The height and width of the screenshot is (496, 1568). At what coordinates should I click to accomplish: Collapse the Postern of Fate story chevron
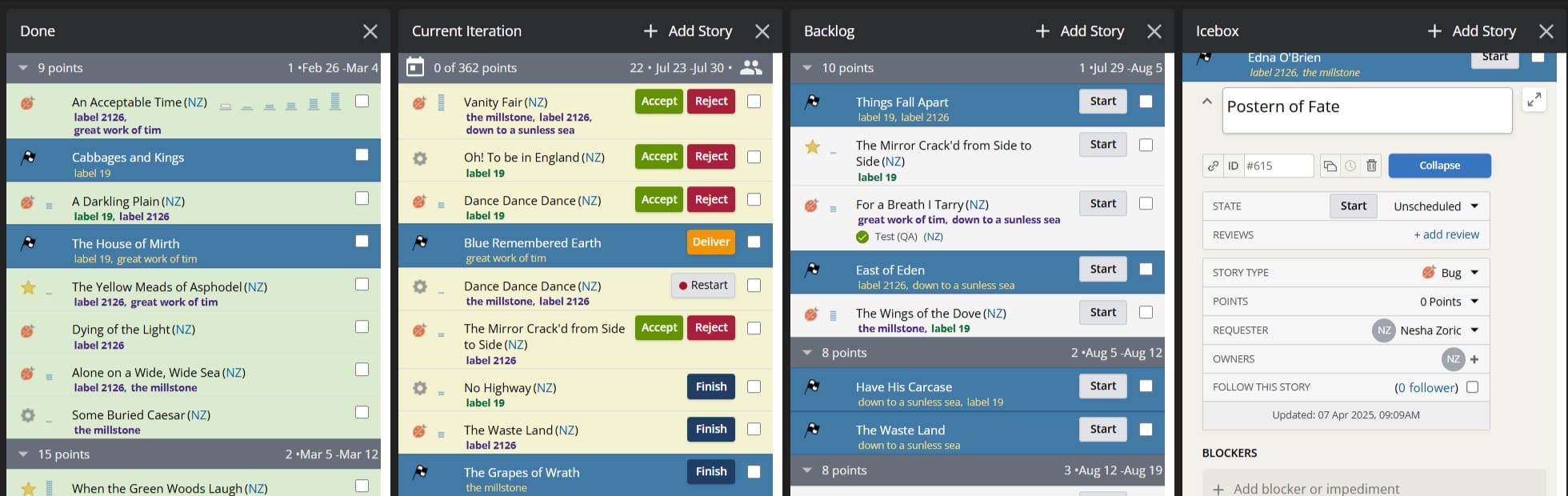(x=1207, y=102)
